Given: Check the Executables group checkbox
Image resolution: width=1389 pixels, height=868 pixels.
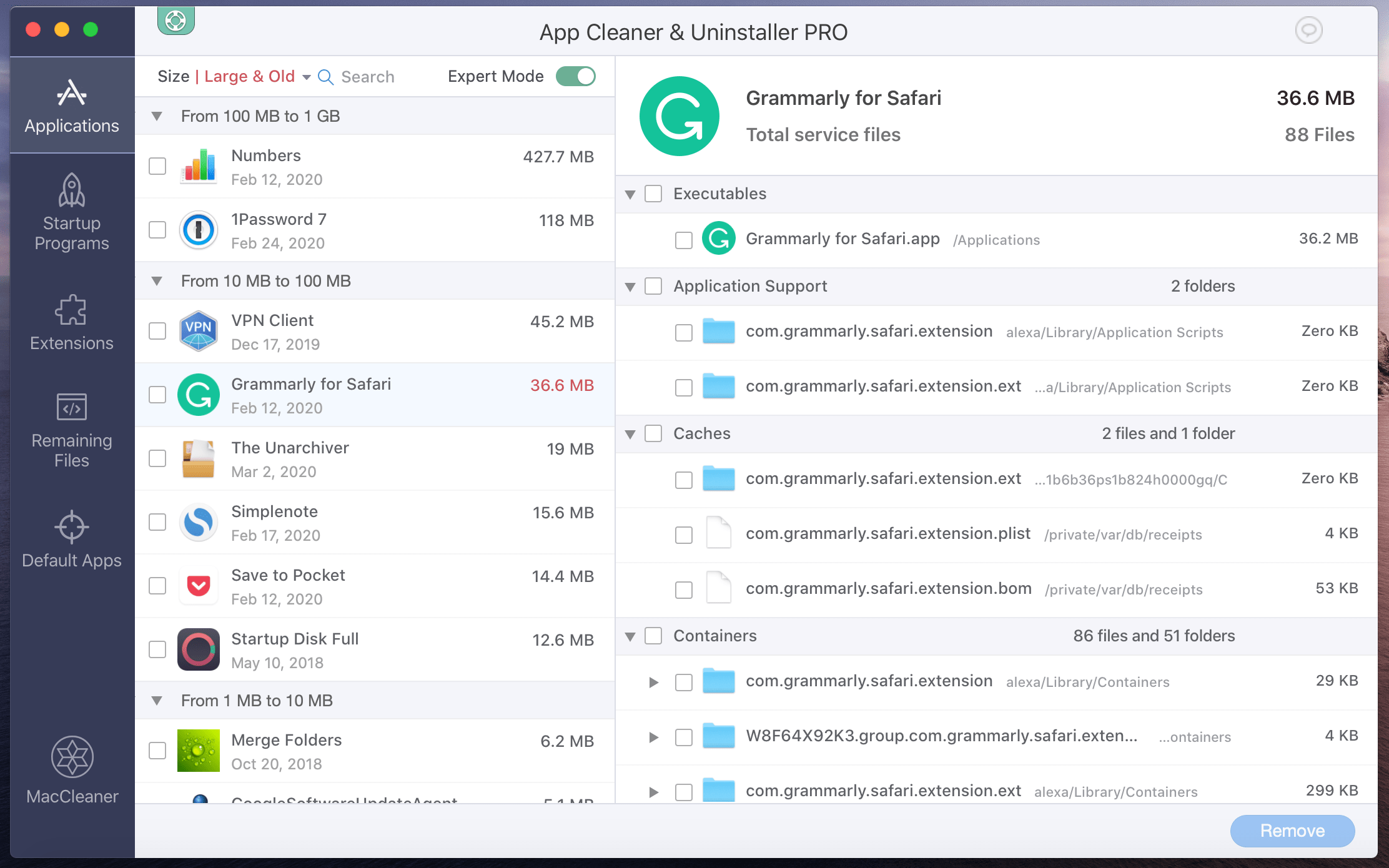Looking at the screenshot, I should coord(653,194).
